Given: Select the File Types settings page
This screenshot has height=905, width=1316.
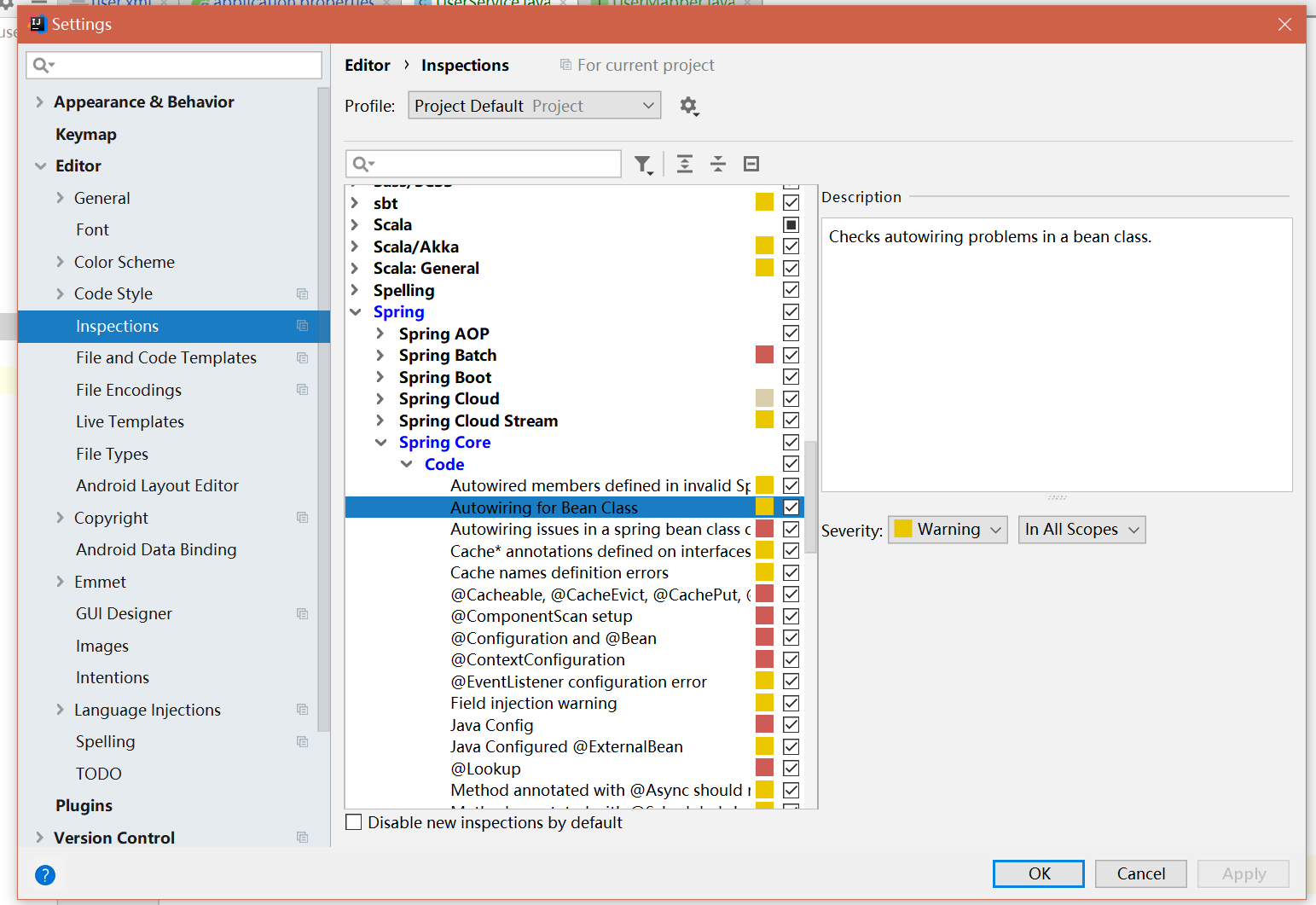Looking at the screenshot, I should click(112, 454).
